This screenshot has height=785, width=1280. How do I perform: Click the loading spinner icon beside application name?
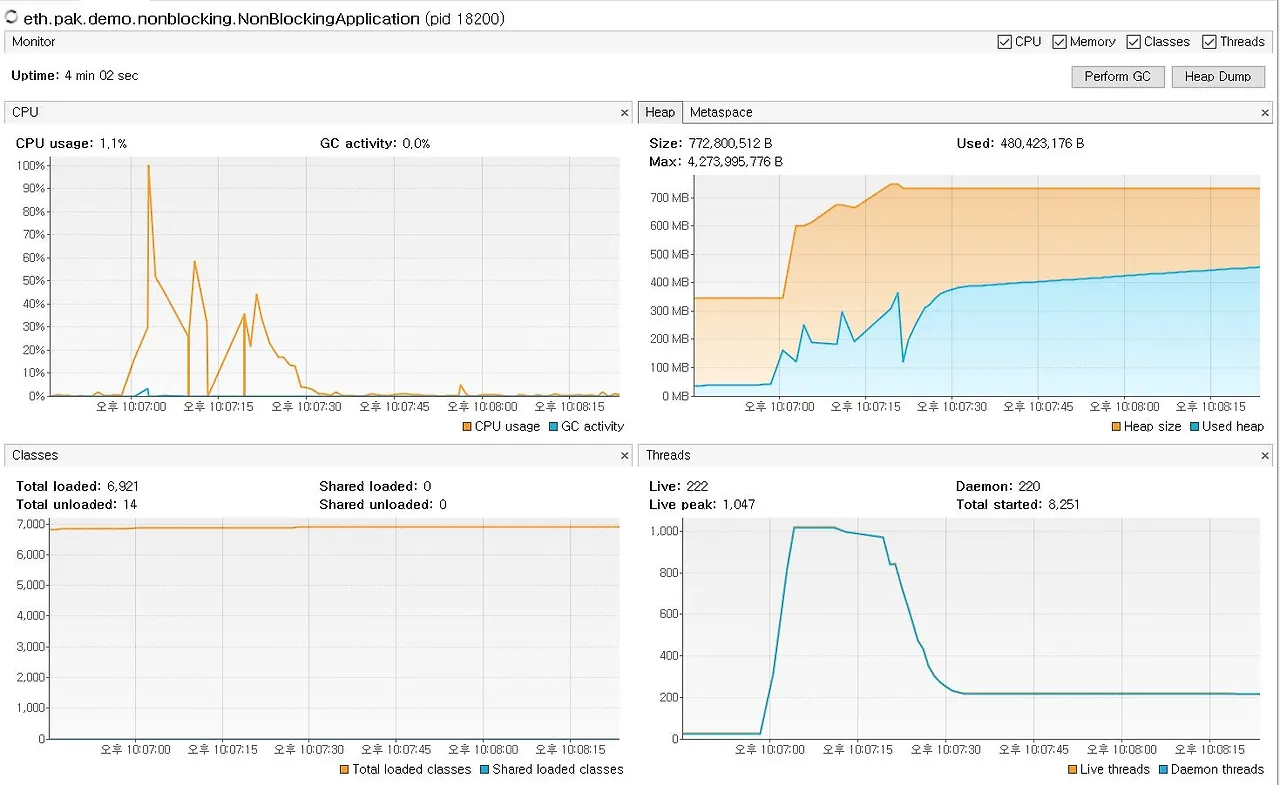coord(12,17)
